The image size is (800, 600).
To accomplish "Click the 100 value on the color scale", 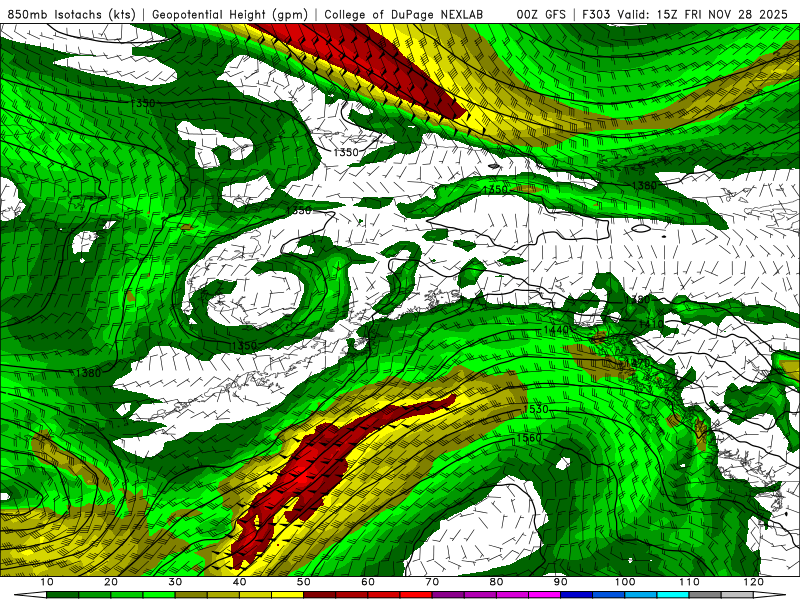I will [624, 582].
